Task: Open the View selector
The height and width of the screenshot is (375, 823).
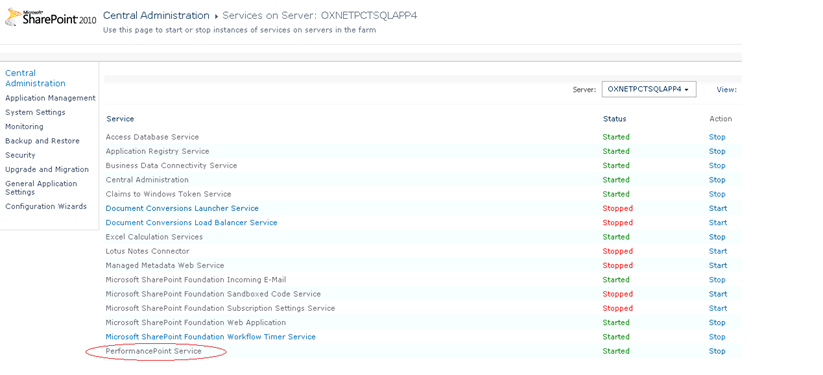Action: point(726,90)
